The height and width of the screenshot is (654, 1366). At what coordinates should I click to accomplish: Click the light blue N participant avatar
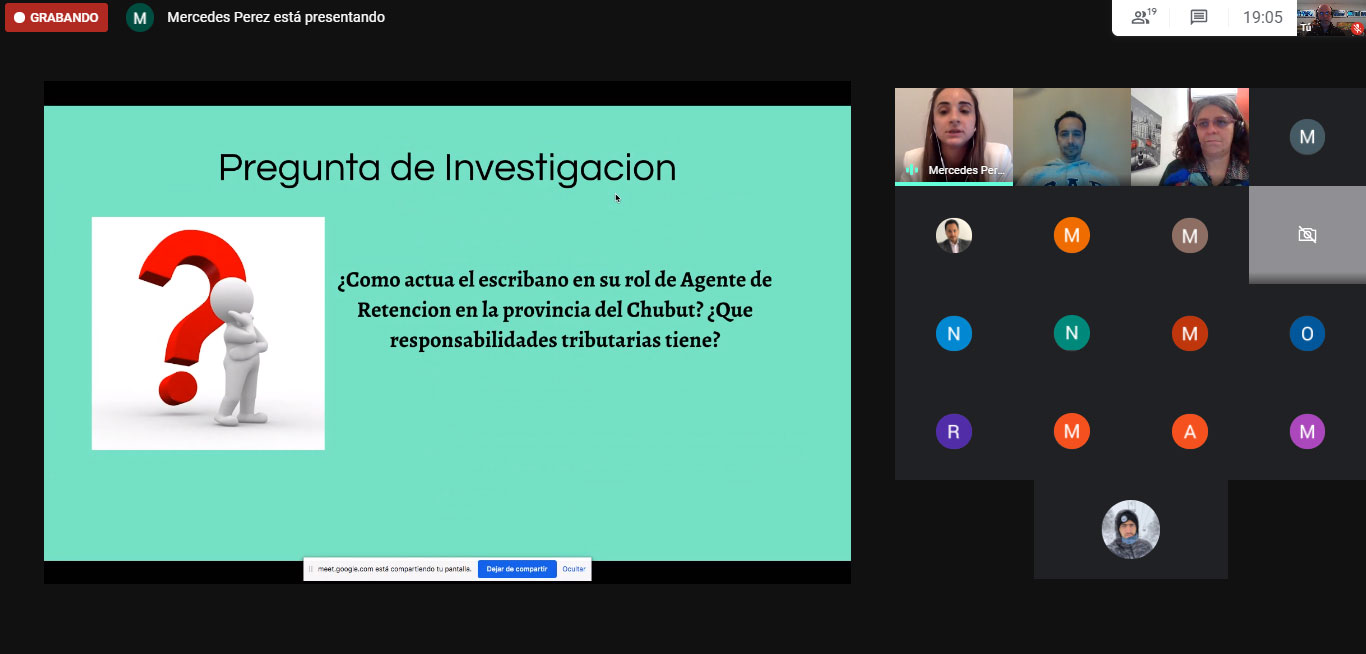(x=953, y=333)
